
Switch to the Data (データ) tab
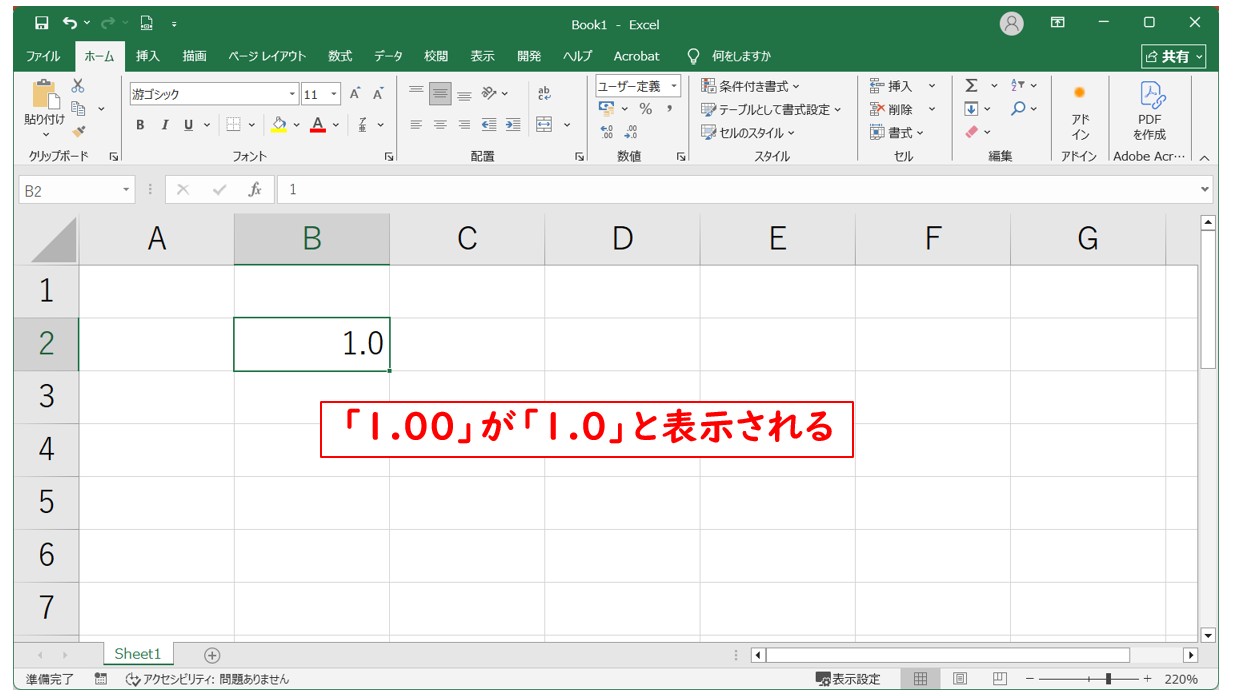[x=388, y=56]
